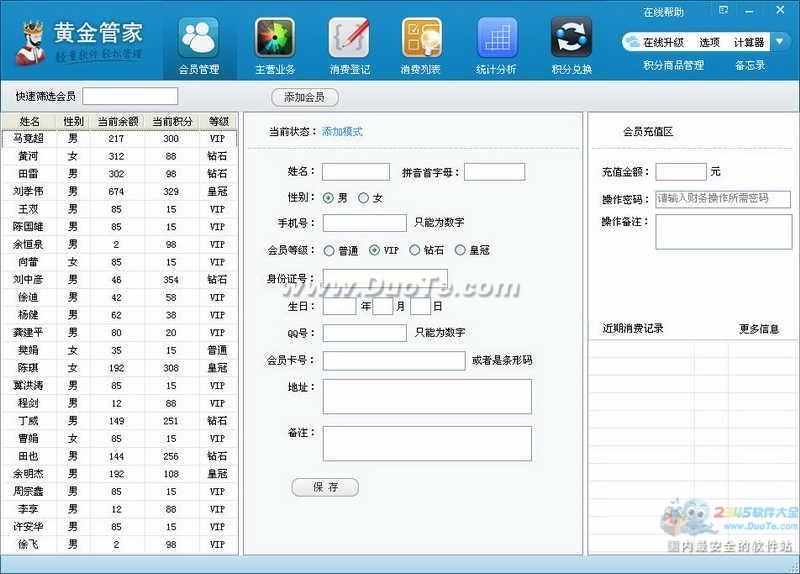Select member row 刘中彦
The image size is (800, 574).
pyautogui.click(x=119, y=280)
